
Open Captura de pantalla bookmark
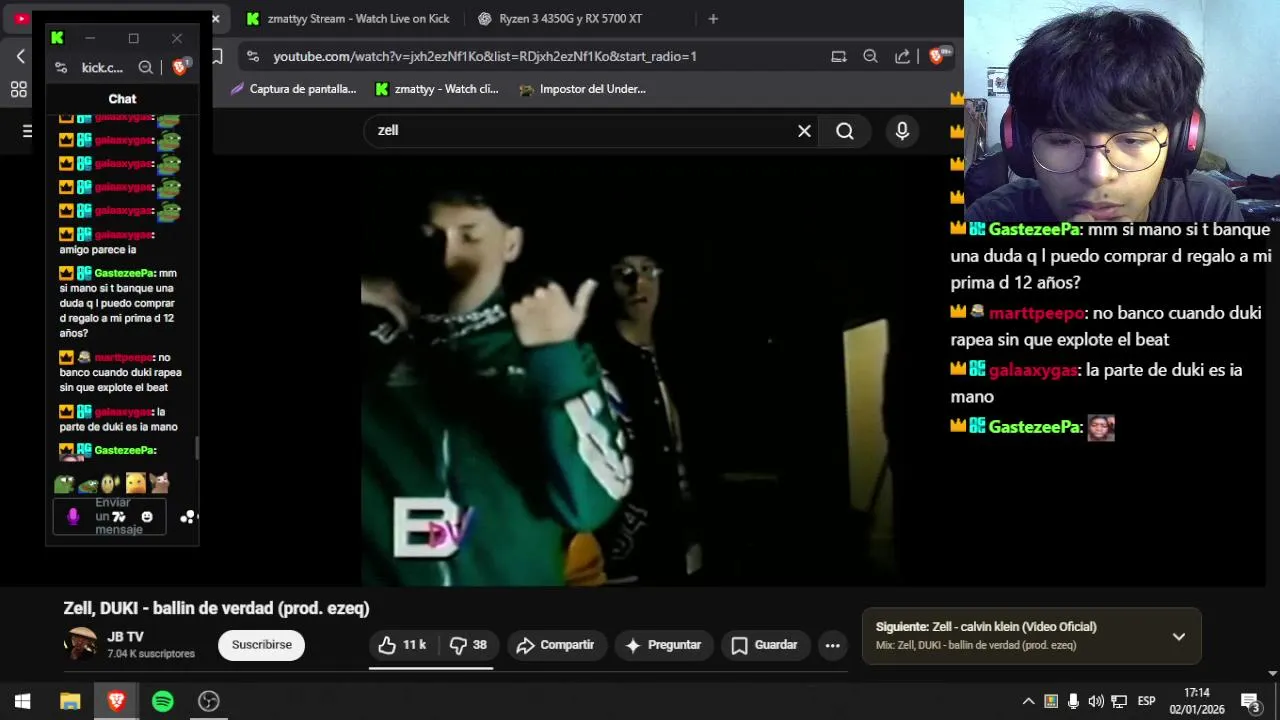click(293, 89)
